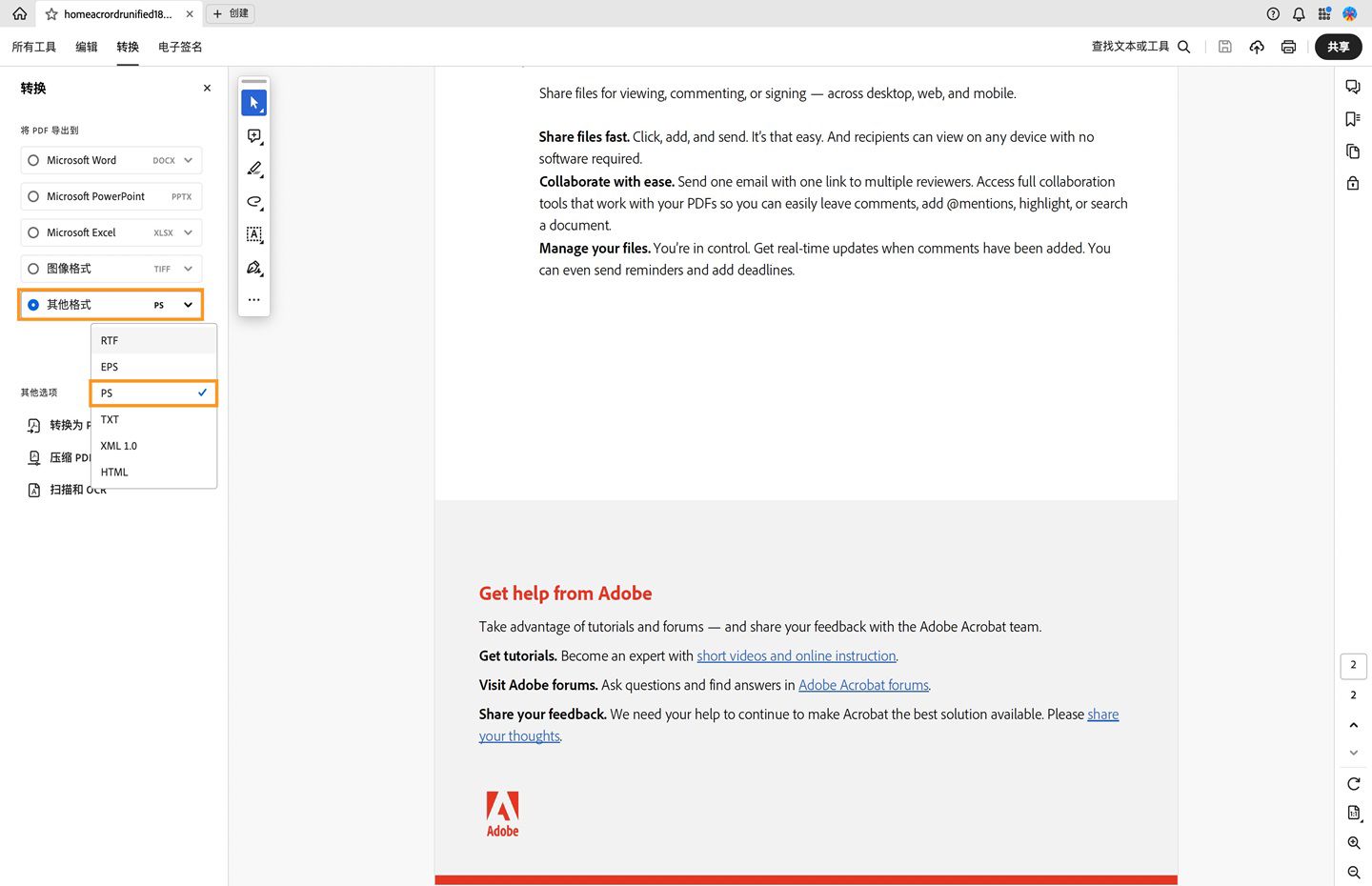Go to next page with down chevron

pos(1353,753)
